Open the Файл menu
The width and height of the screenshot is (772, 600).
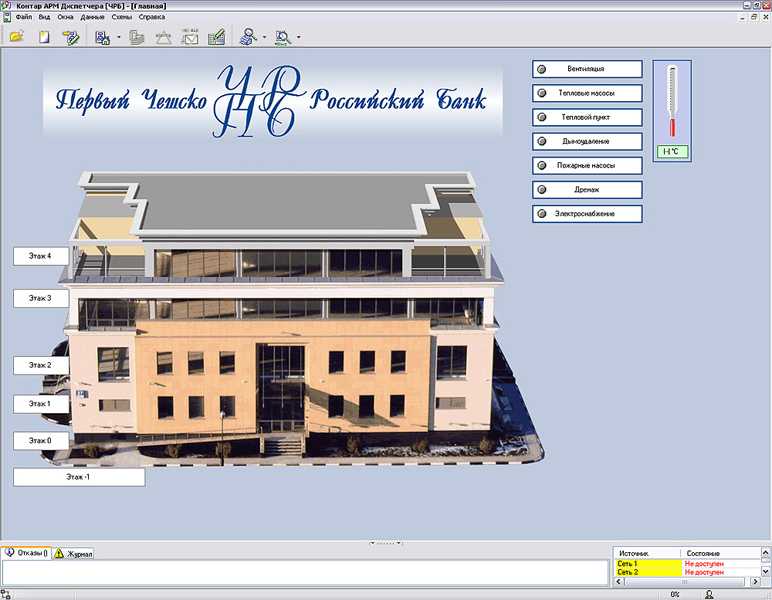point(24,17)
